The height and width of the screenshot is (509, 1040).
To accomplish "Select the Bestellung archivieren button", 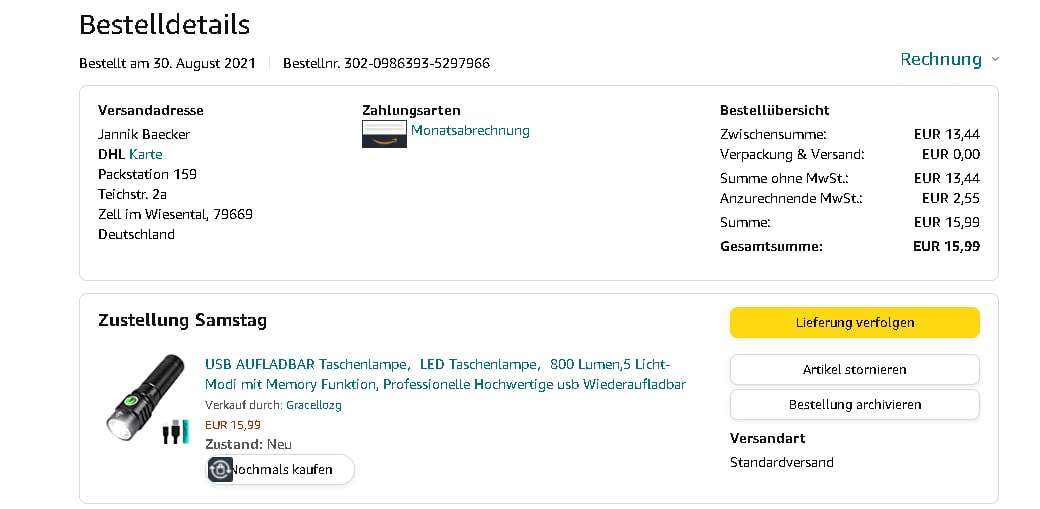I will (x=854, y=404).
